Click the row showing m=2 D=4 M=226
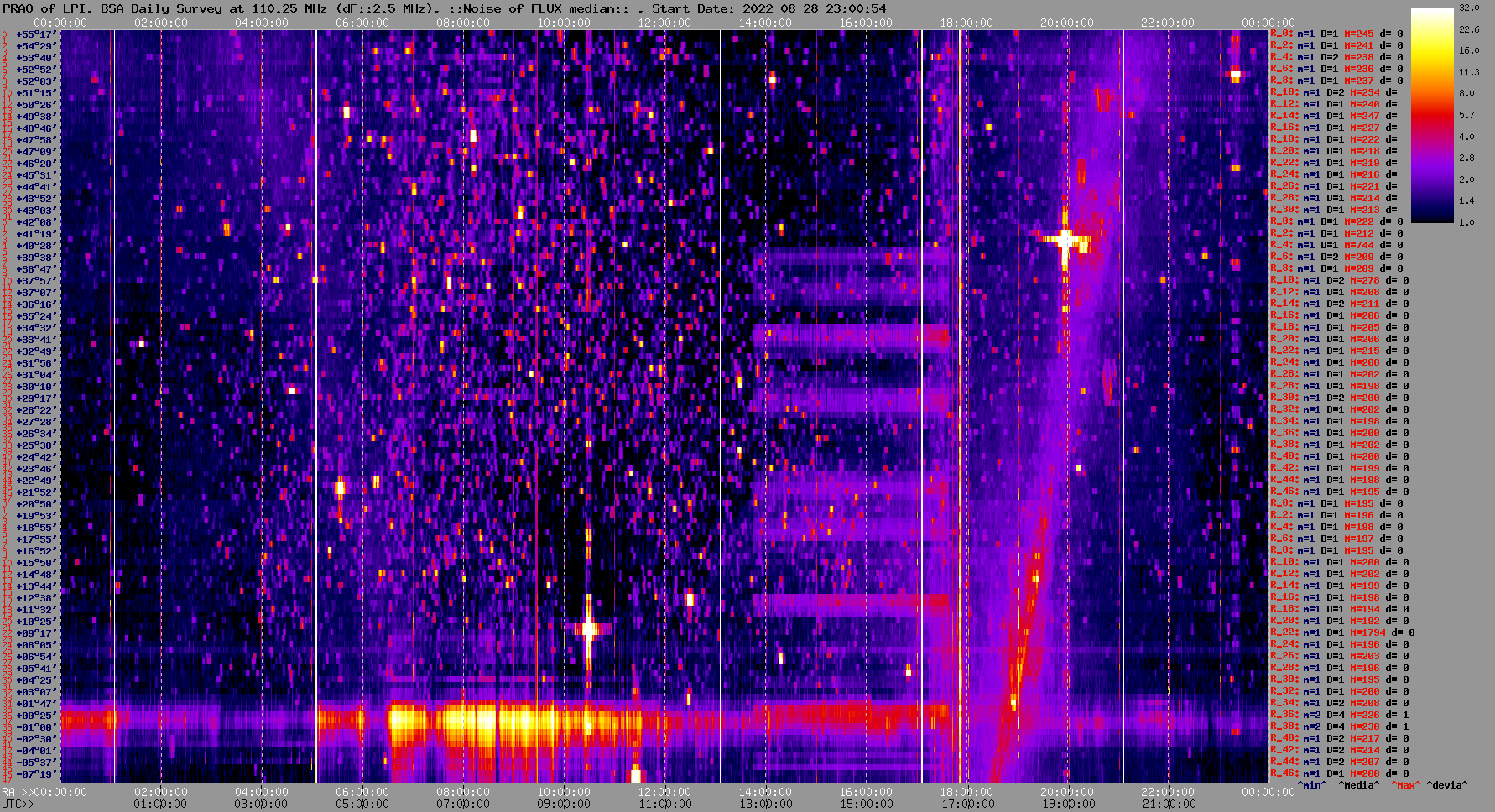 (x=1340, y=715)
